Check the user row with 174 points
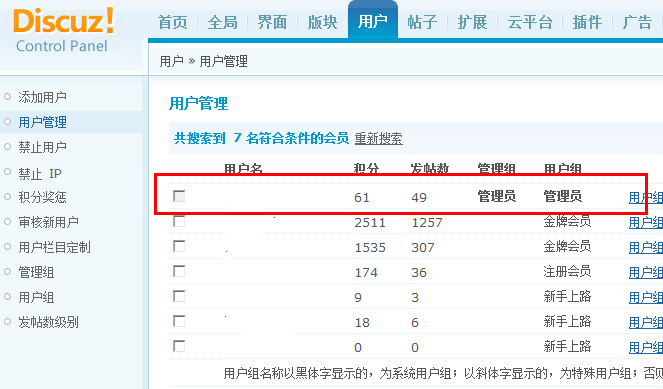663x389 pixels. point(179,271)
